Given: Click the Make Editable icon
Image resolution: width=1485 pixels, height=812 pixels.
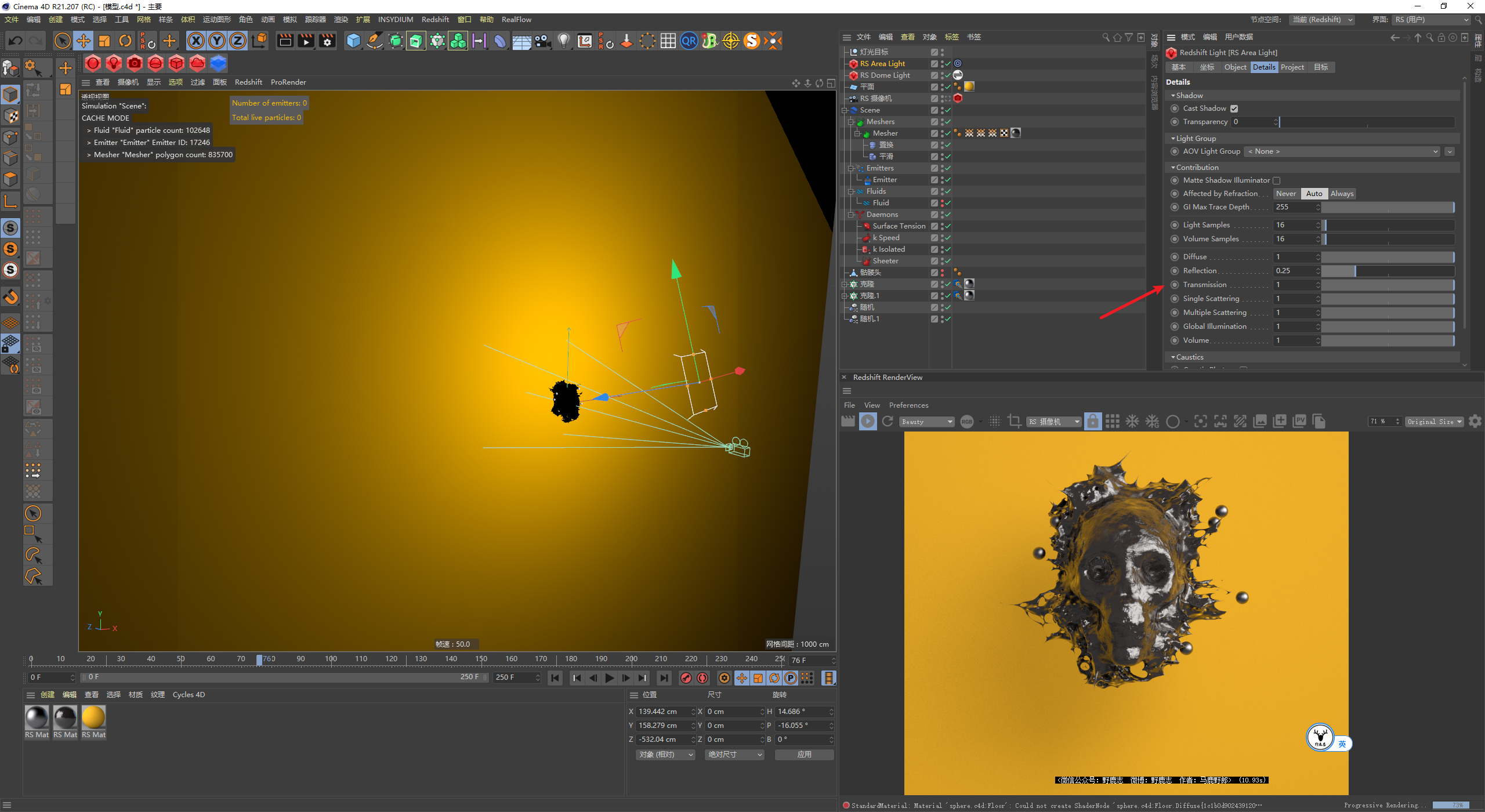Looking at the screenshot, I should tap(10, 68).
